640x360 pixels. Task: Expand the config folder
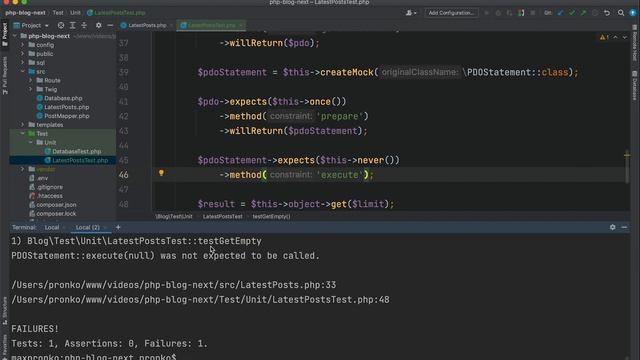click(23, 45)
